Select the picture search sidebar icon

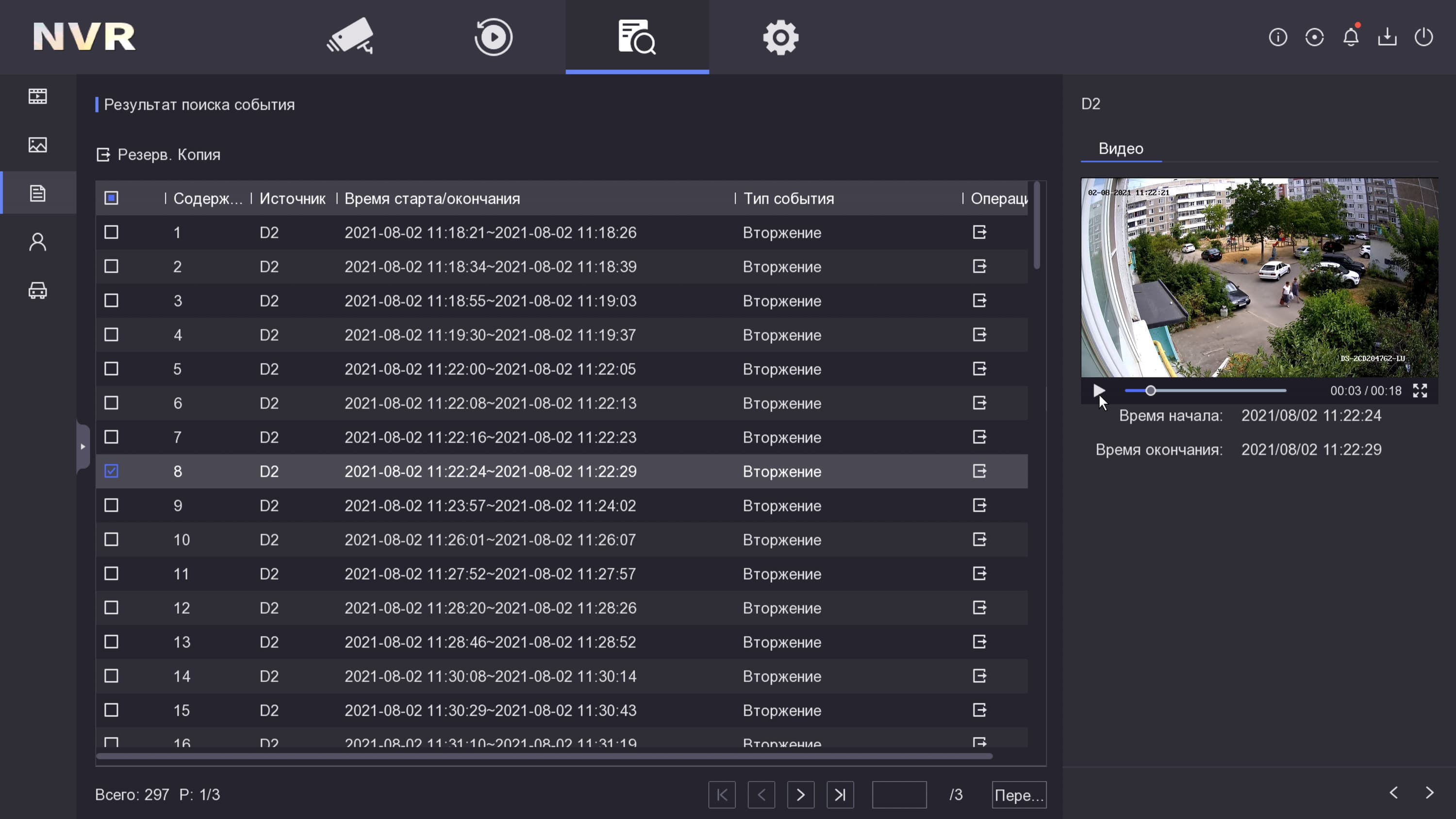37,145
